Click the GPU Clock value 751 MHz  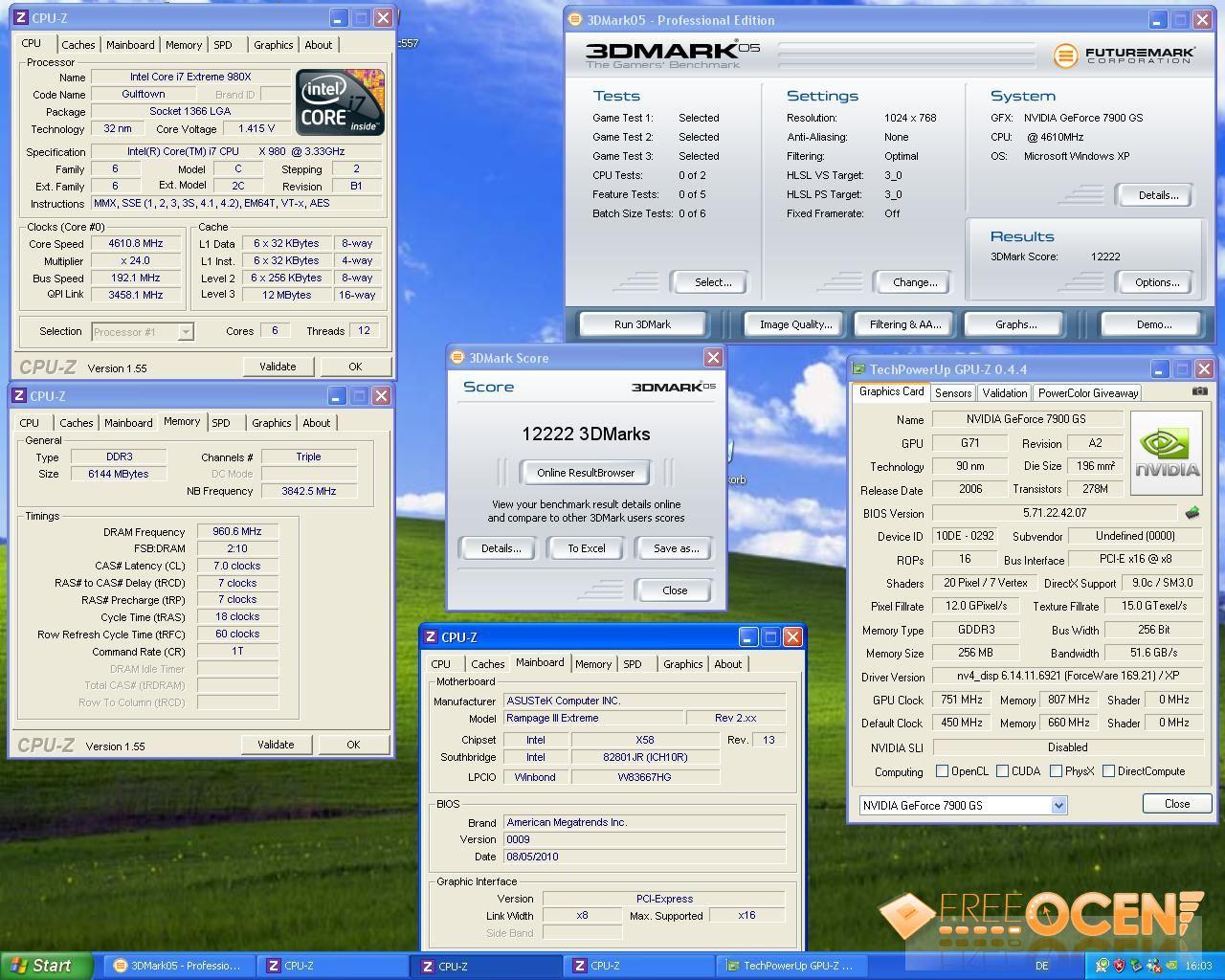(961, 700)
